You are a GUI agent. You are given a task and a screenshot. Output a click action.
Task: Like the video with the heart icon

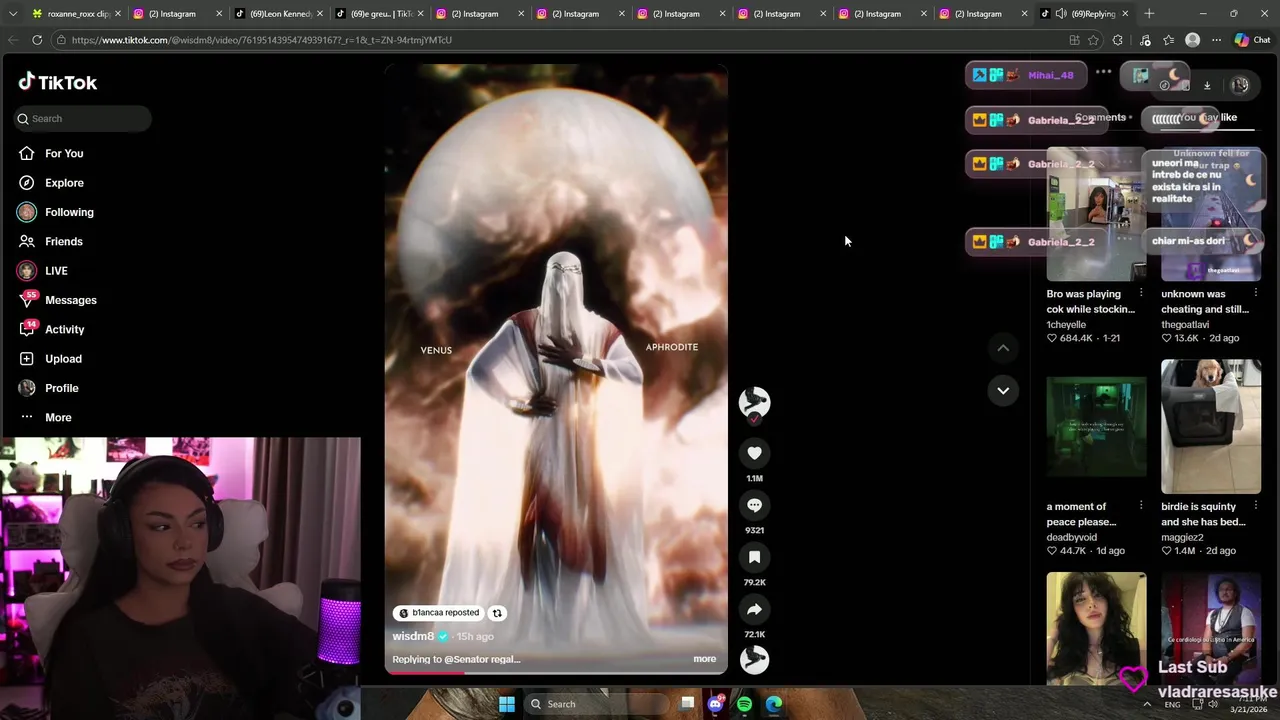[754, 453]
